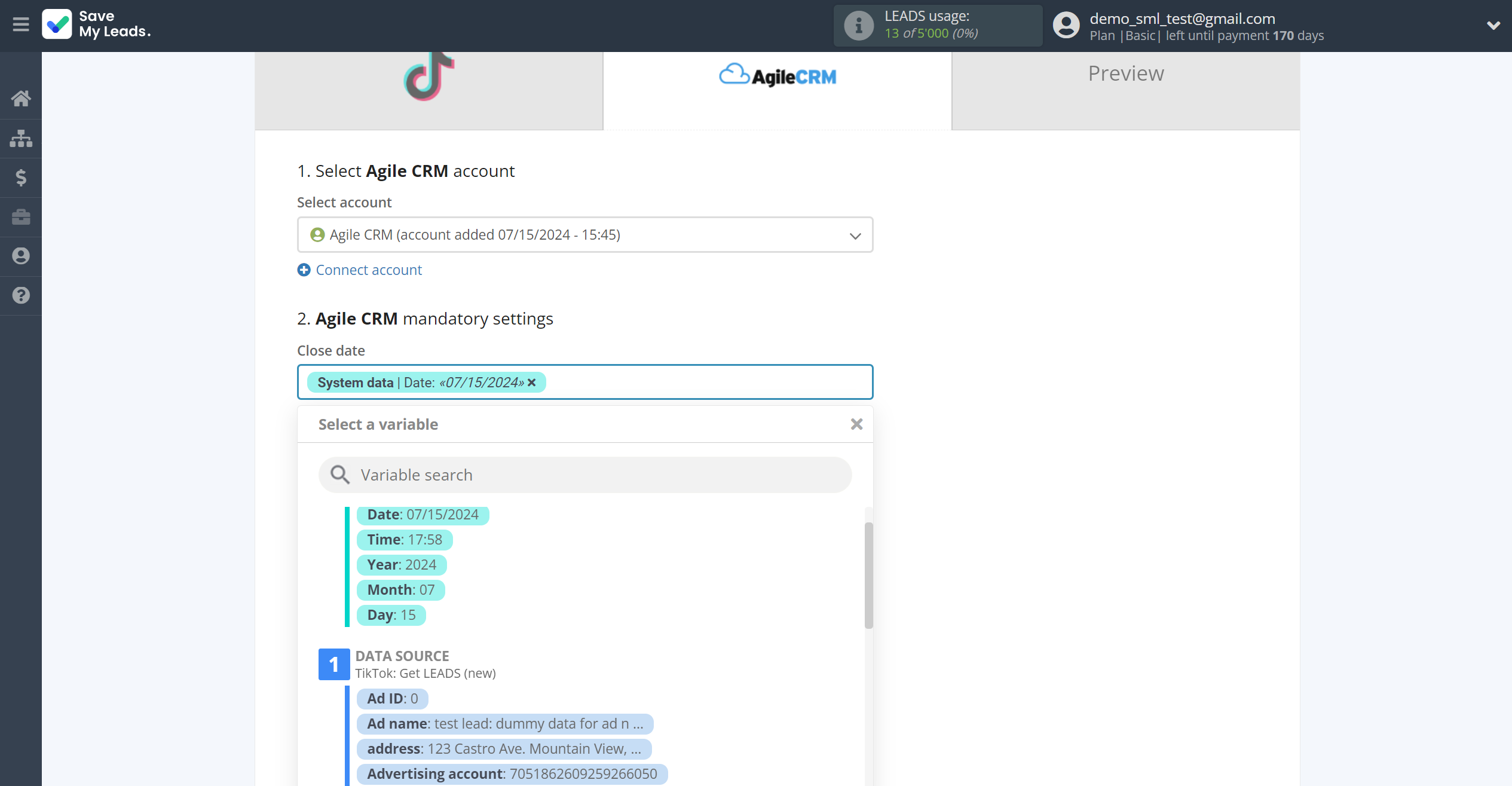Close the Select a variable panel

[x=856, y=424]
